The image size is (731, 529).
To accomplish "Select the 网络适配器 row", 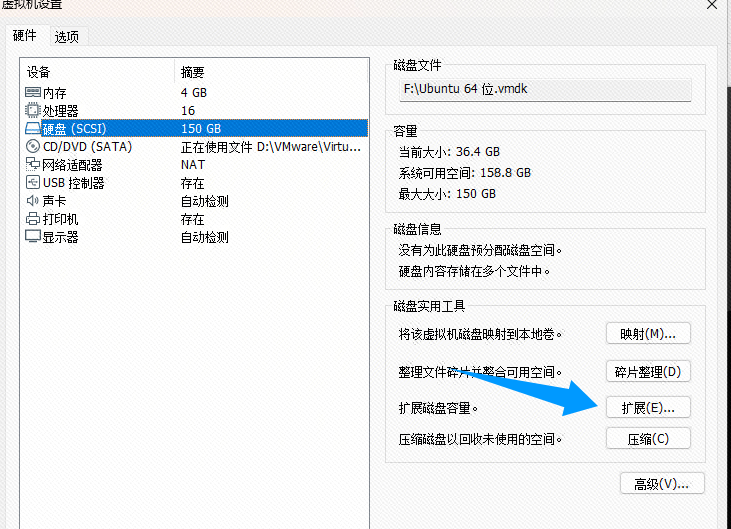I will coord(196,165).
